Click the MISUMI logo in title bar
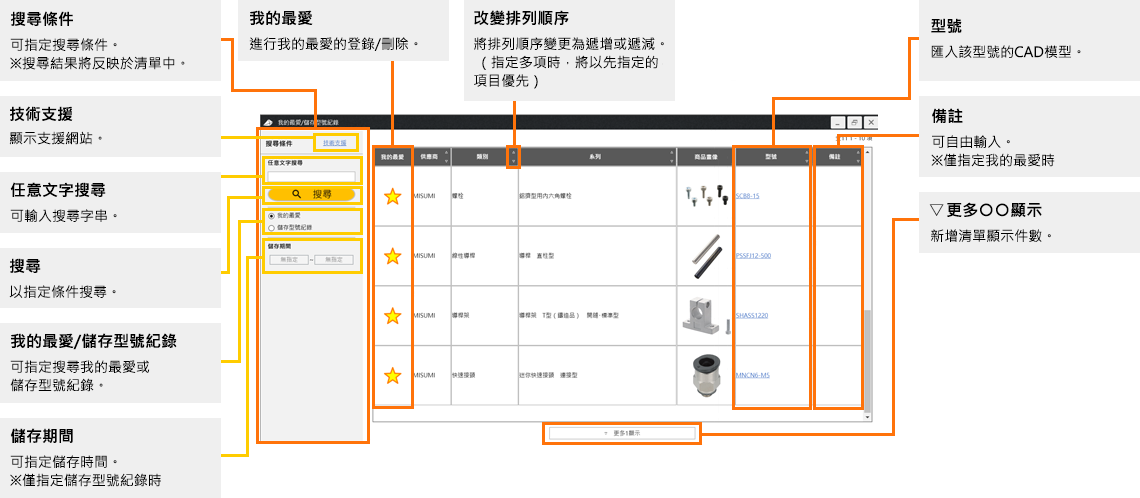 [x=268, y=122]
